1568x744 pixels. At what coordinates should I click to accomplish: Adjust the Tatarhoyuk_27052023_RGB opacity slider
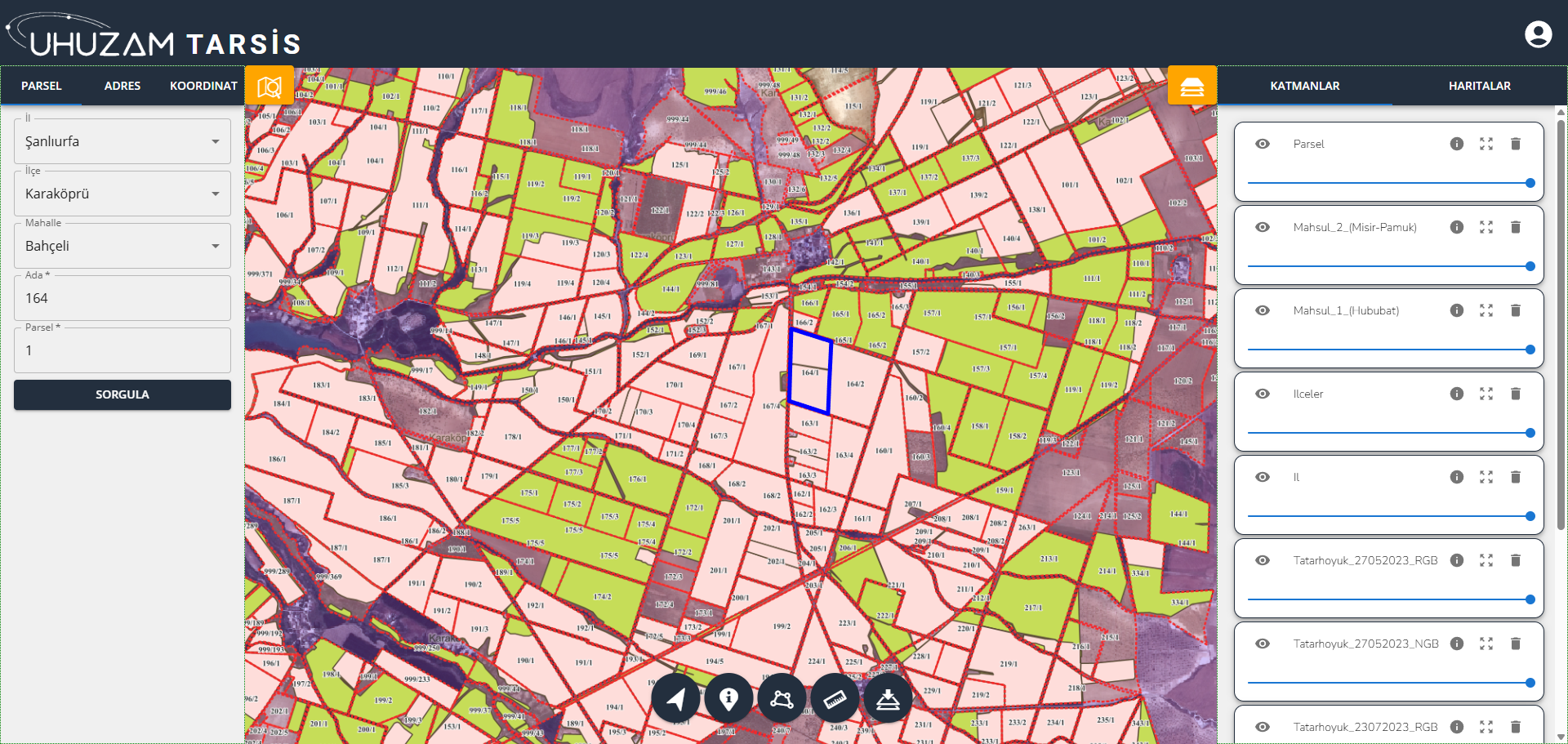(1389, 599)
